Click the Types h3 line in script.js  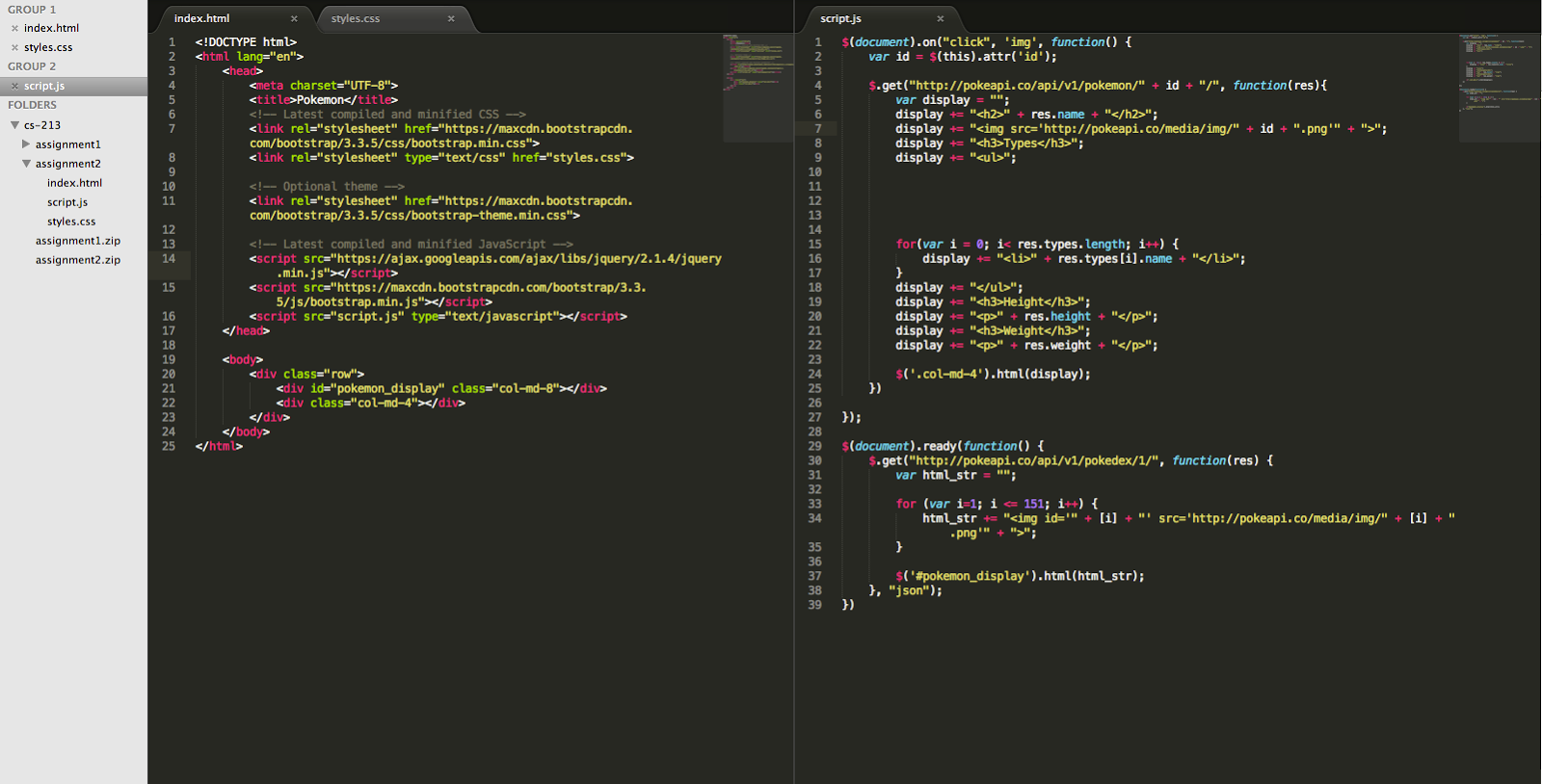(990, 144)
